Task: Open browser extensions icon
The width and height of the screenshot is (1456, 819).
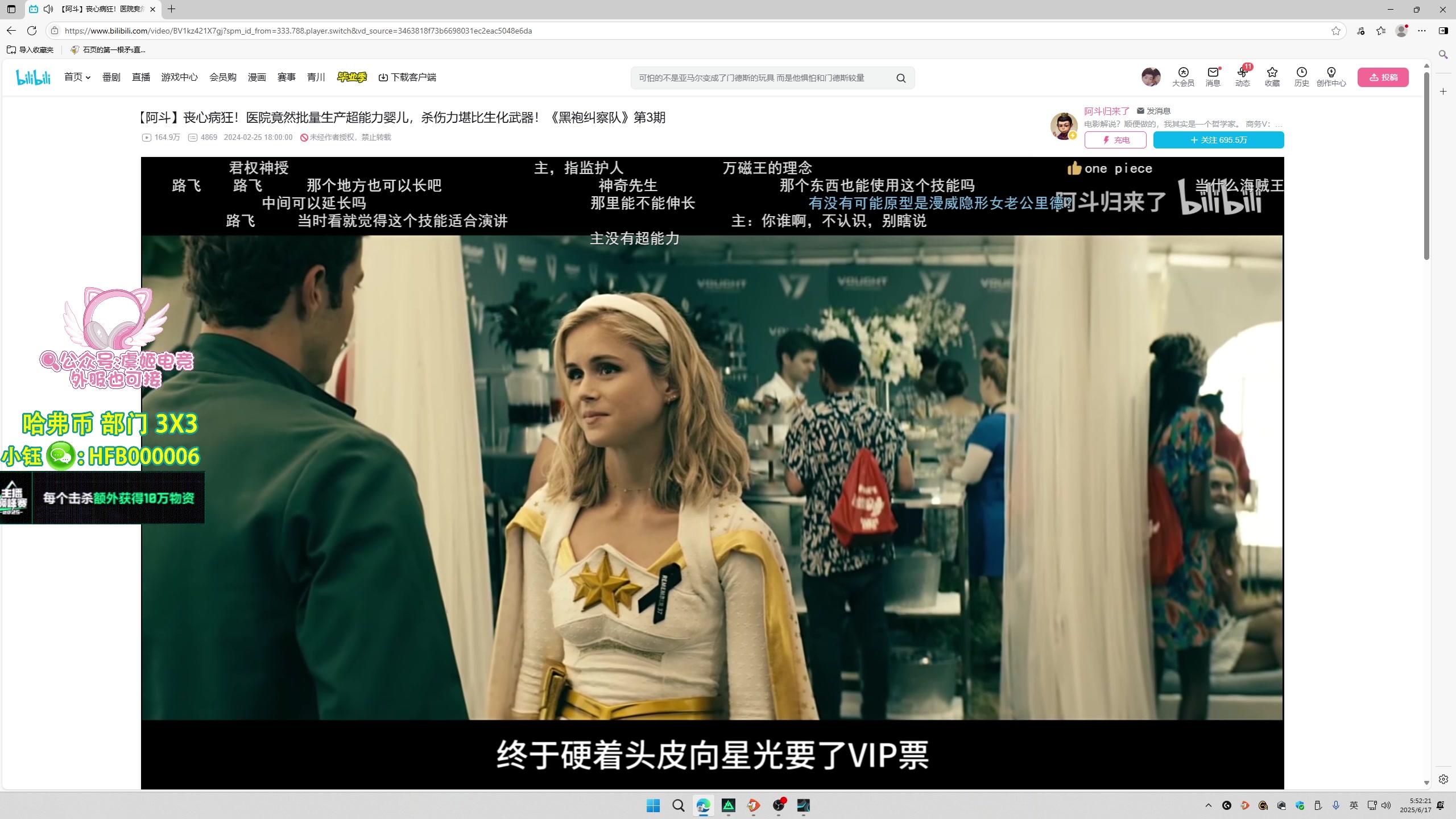Action: 1361,31
